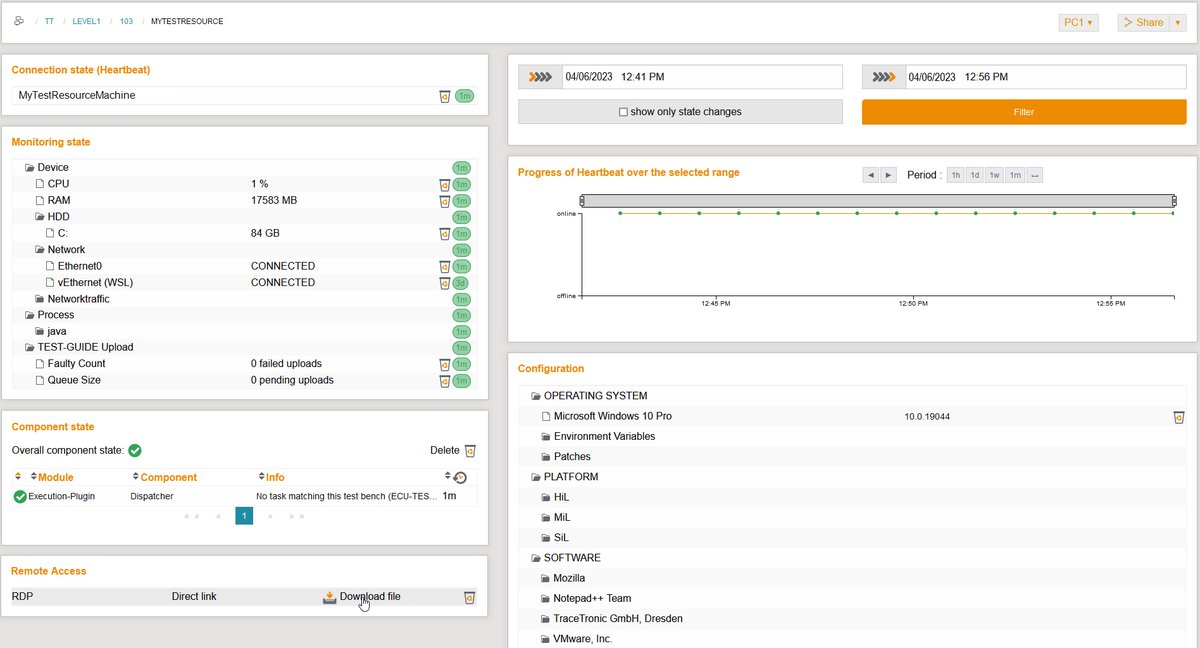This screenshot has height=648, width=1200.
Task: Open the RDP Direct link
Action: point(193,596)
